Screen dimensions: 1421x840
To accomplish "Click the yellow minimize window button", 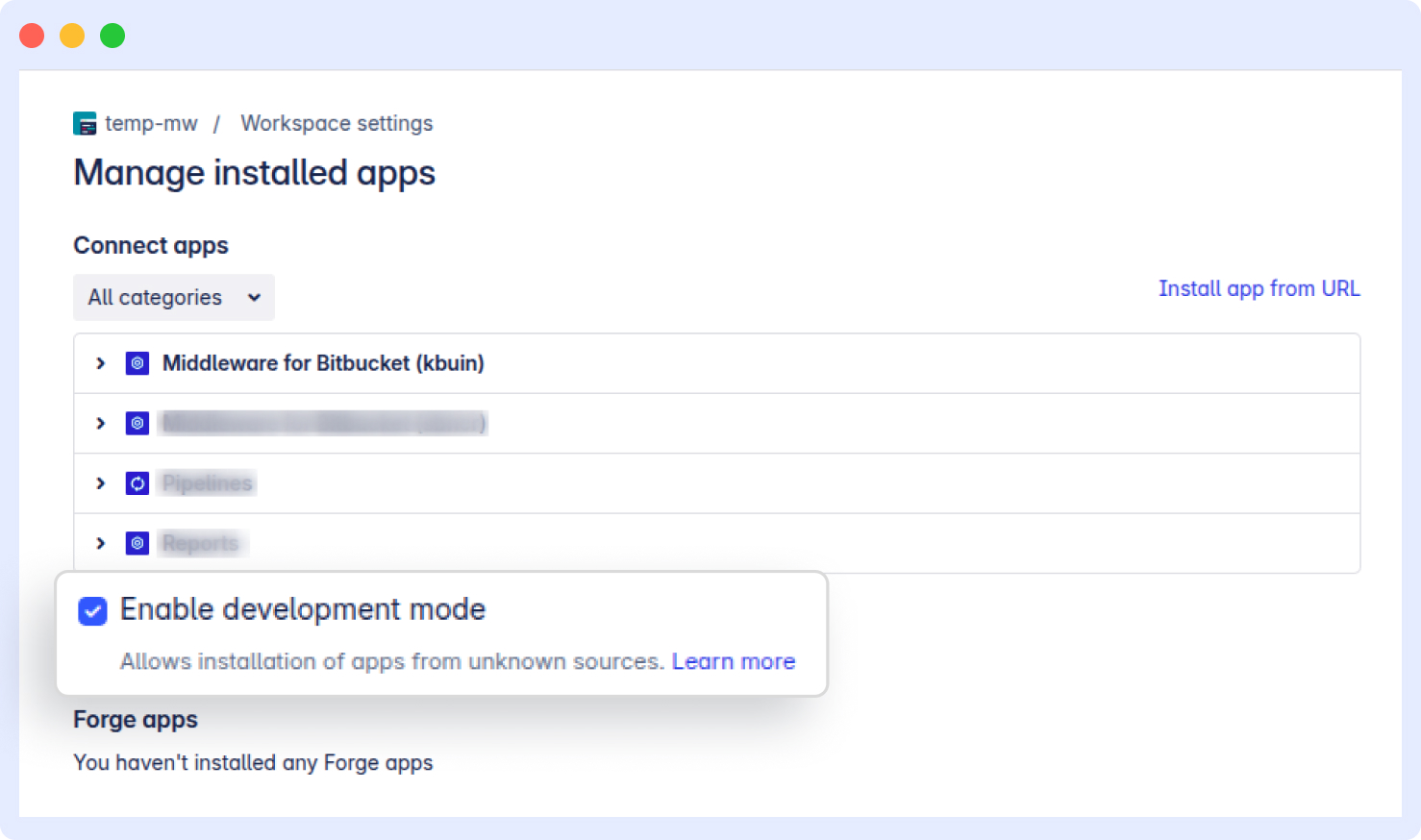I will pos(72,35).
